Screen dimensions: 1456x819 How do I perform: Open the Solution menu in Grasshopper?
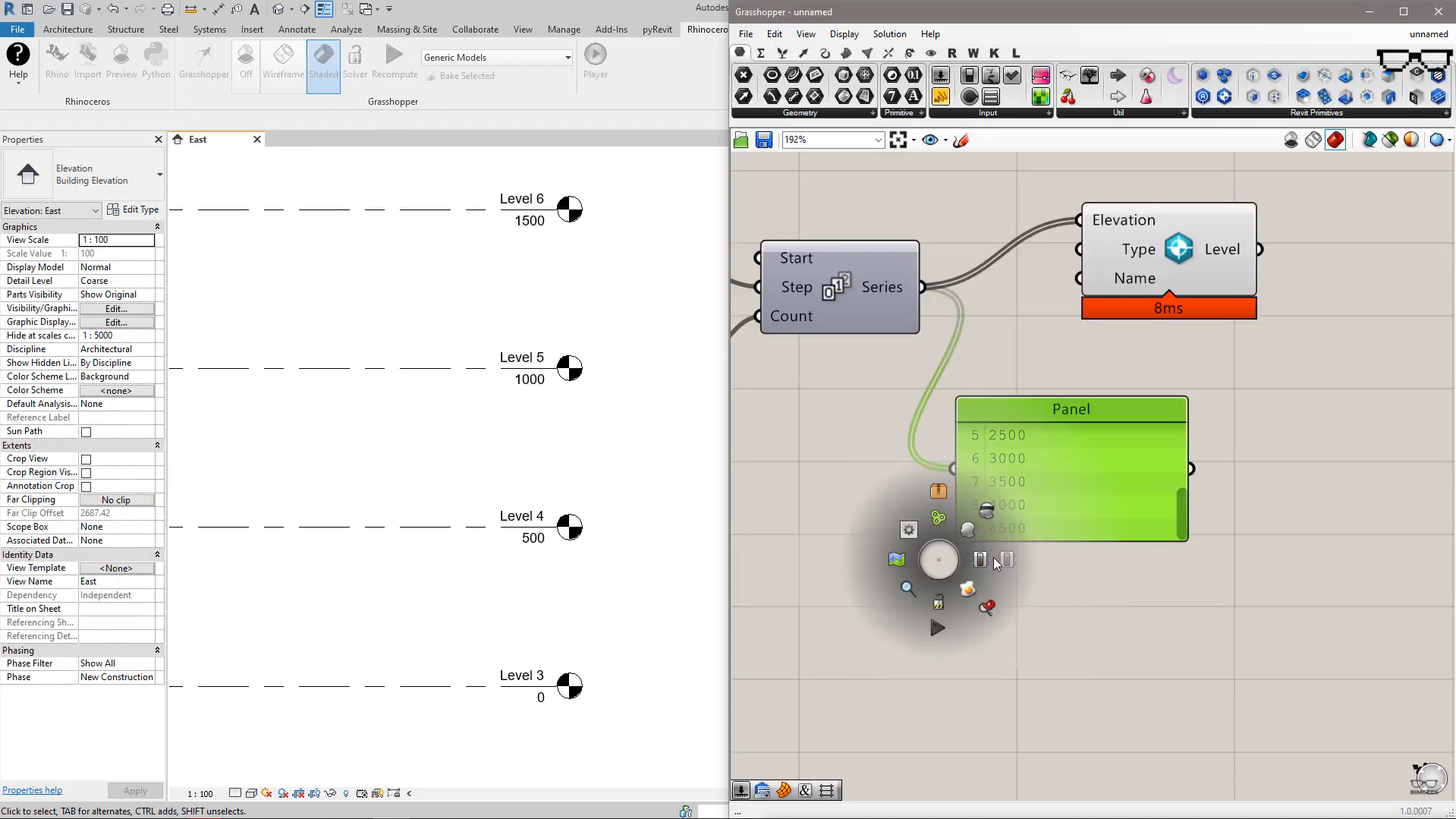889,34
